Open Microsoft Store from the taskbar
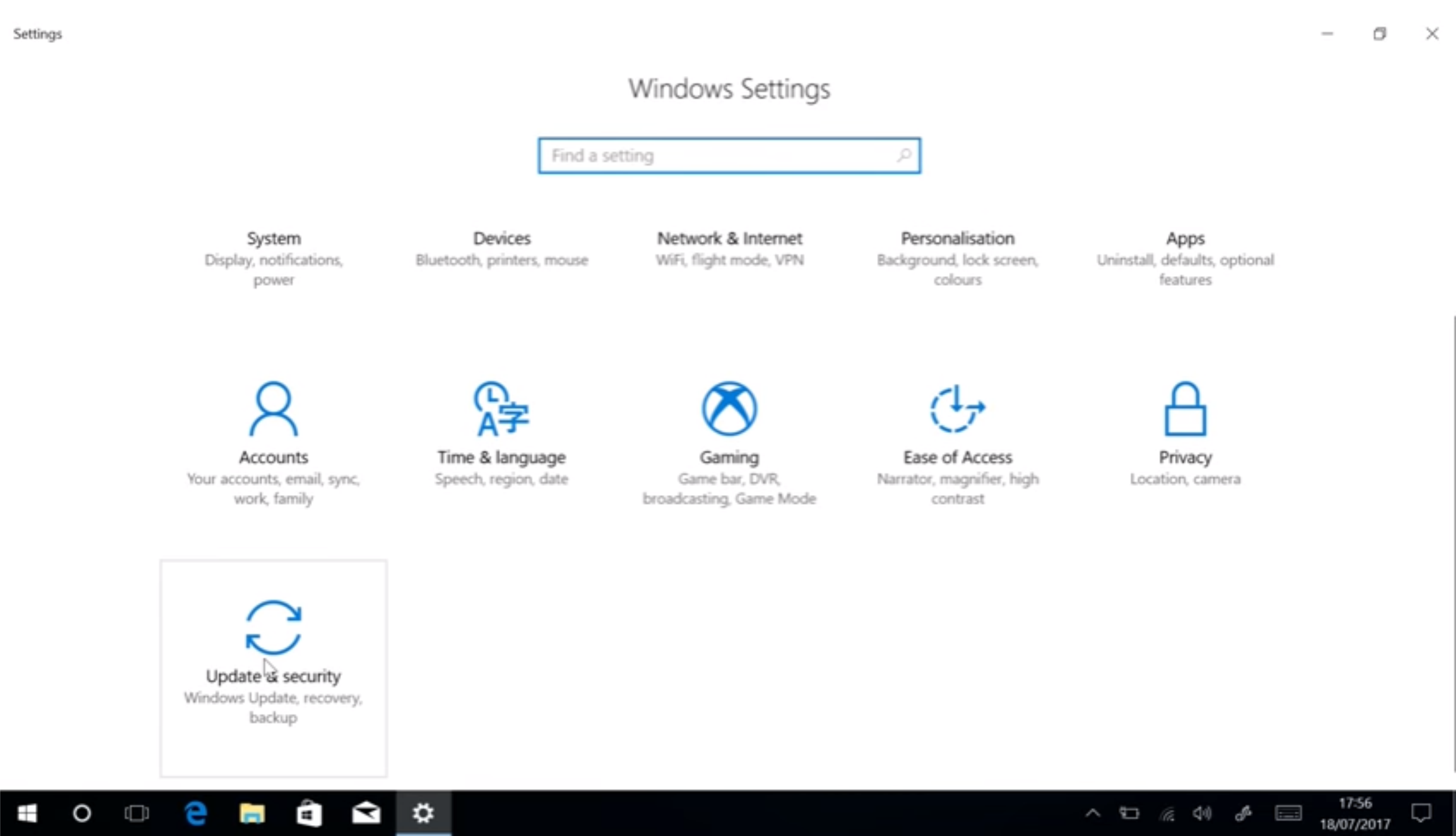The height and width of the screenshot is (836, 1456). click(x=309, y=813)
